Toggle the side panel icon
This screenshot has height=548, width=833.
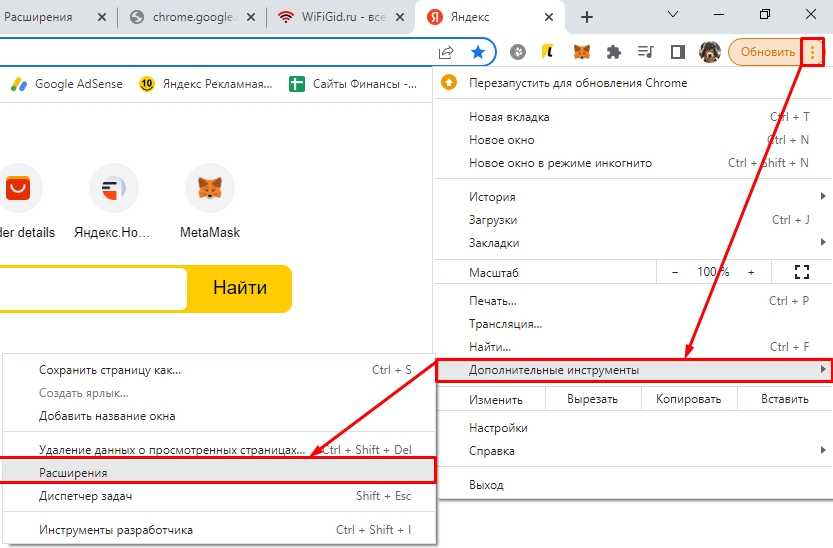click(x=677, y=52)
